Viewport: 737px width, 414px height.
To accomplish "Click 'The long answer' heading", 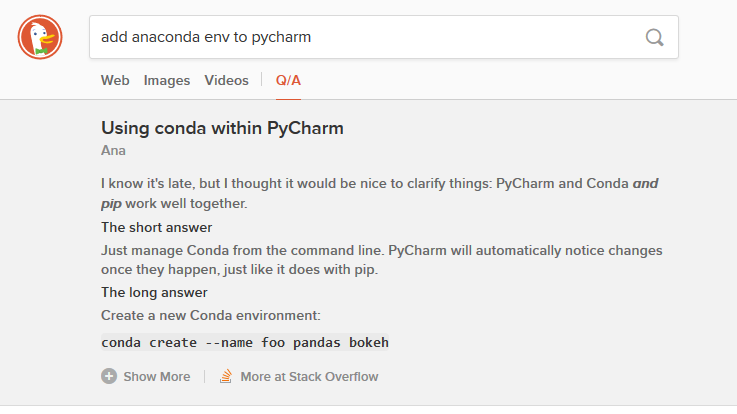I will 154,293.
